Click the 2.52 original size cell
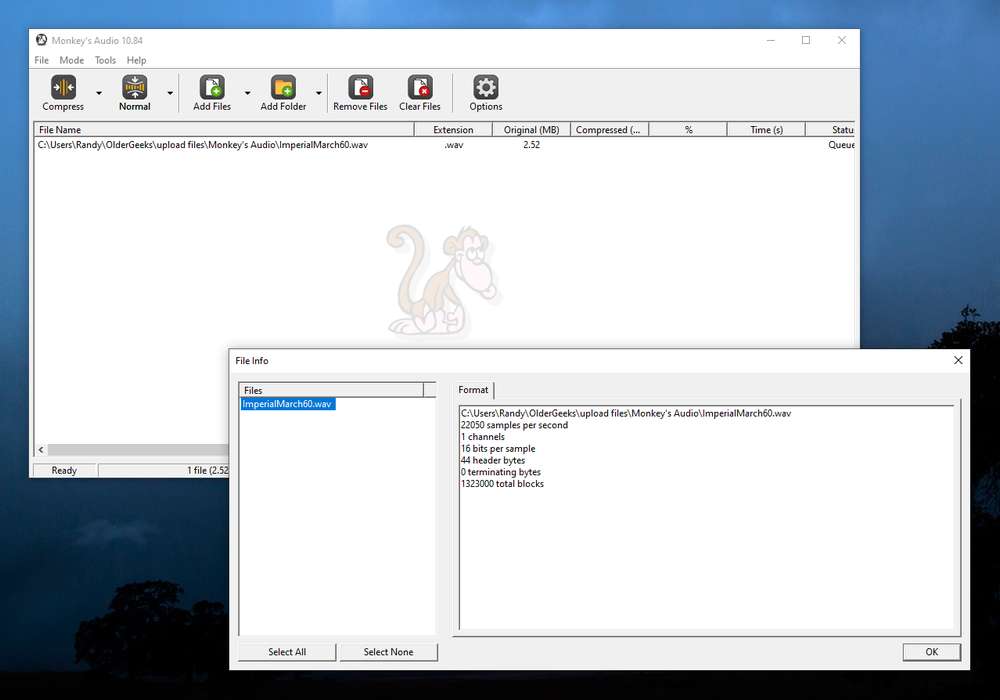Image resolution: width=1000 pixels, height=700 pixels. click(531, 145)
